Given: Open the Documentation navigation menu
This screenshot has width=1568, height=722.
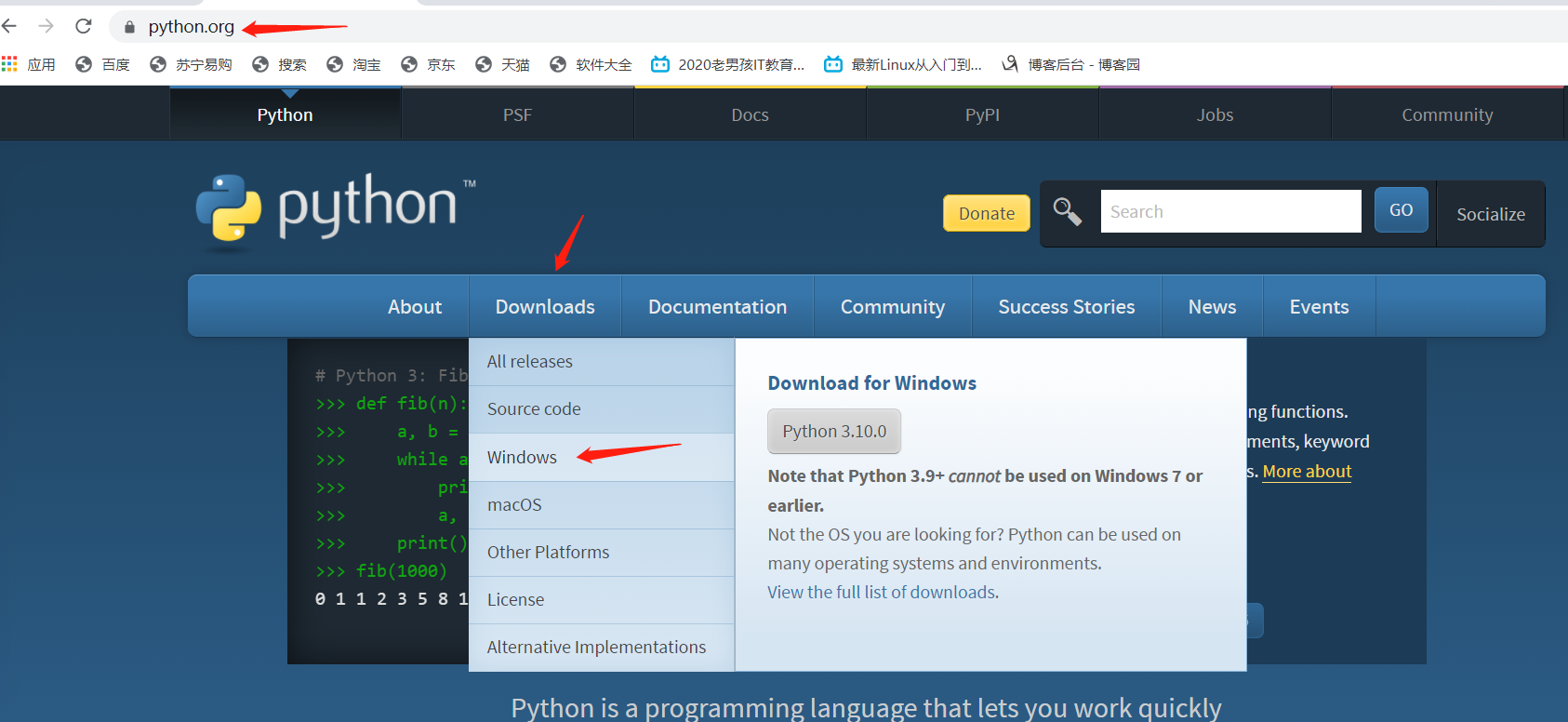Looking at the screenshot, I should [x=718, y=306].
